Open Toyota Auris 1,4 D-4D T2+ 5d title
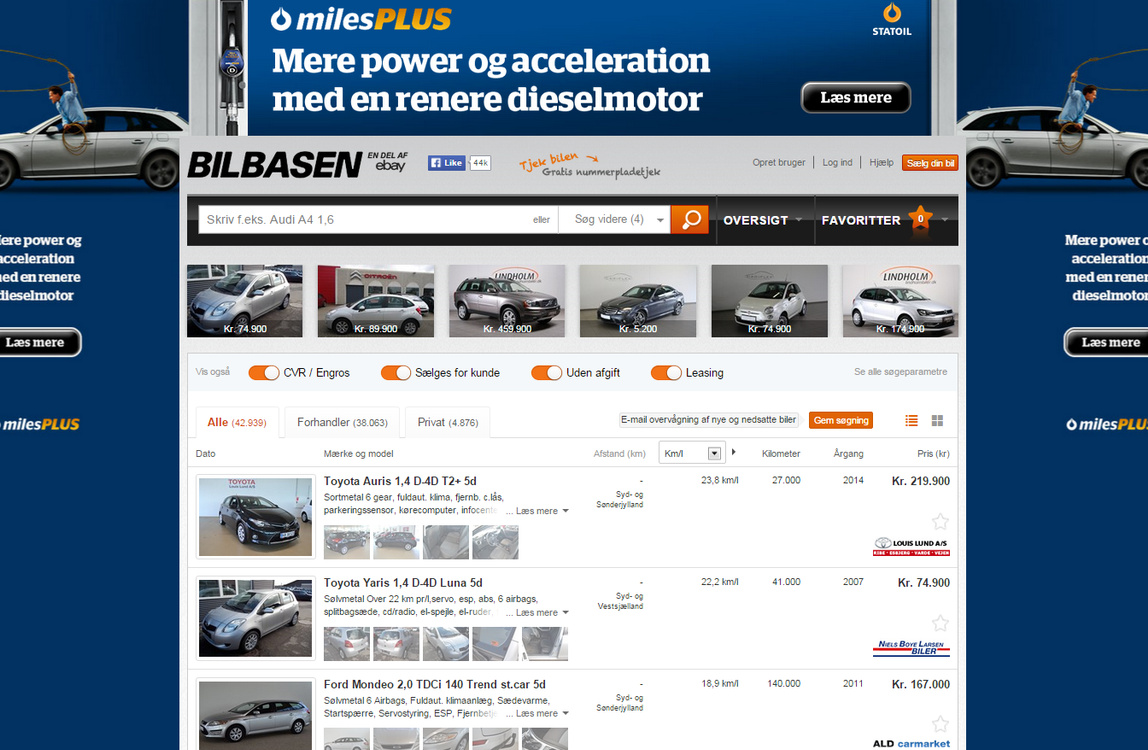 (x=400, y=481)
